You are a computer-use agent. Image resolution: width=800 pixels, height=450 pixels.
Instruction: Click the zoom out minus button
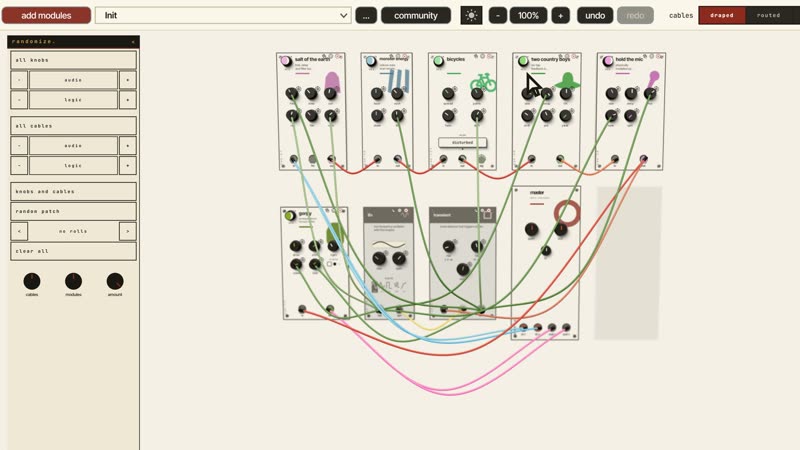[497, 15]
